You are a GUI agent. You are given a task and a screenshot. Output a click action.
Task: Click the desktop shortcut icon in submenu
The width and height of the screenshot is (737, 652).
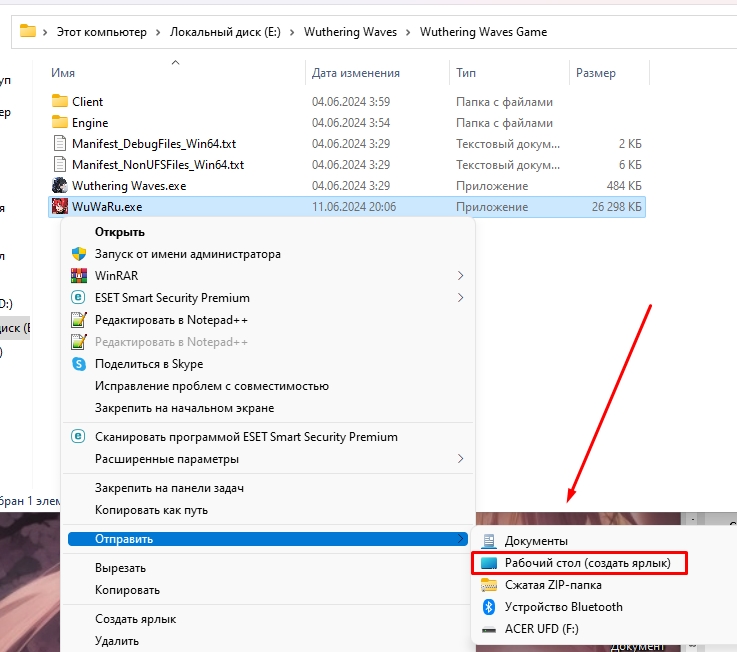click(489, 563)
